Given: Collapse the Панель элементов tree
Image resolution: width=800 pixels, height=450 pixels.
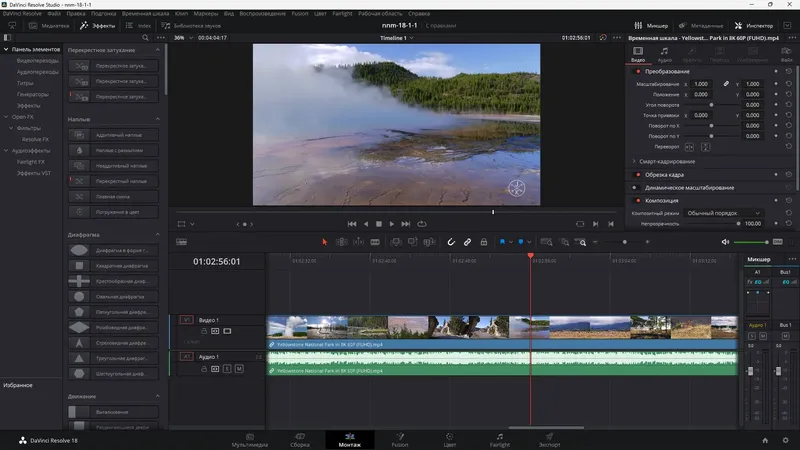Looking at the screenshot, I should tap(6, 49).
